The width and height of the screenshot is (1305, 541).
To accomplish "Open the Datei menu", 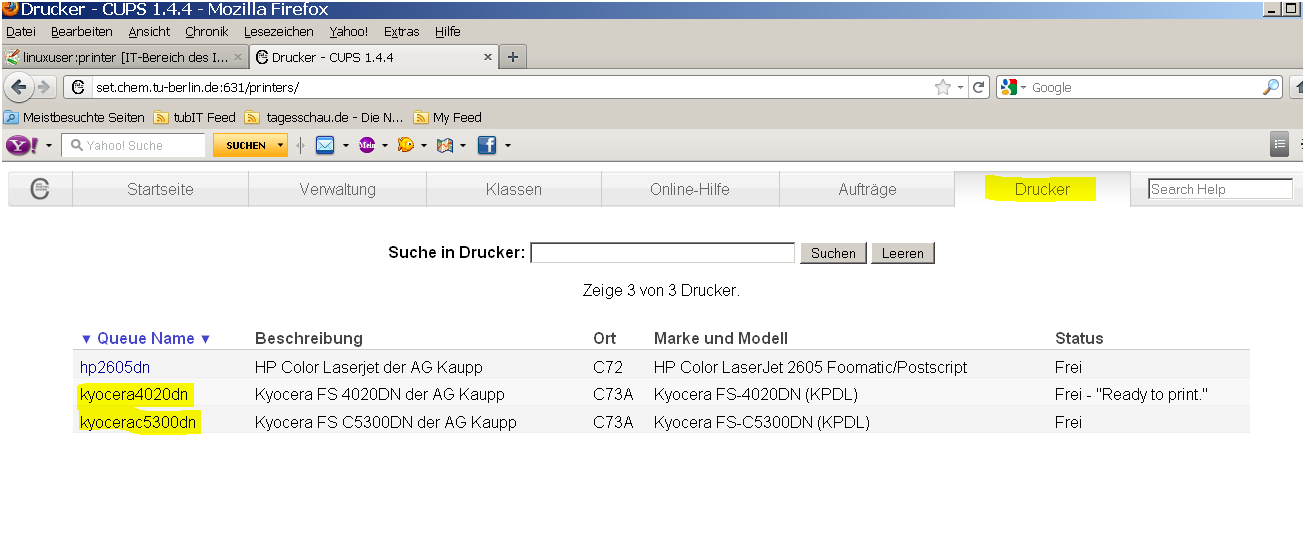I will click(x=20, y=32).
